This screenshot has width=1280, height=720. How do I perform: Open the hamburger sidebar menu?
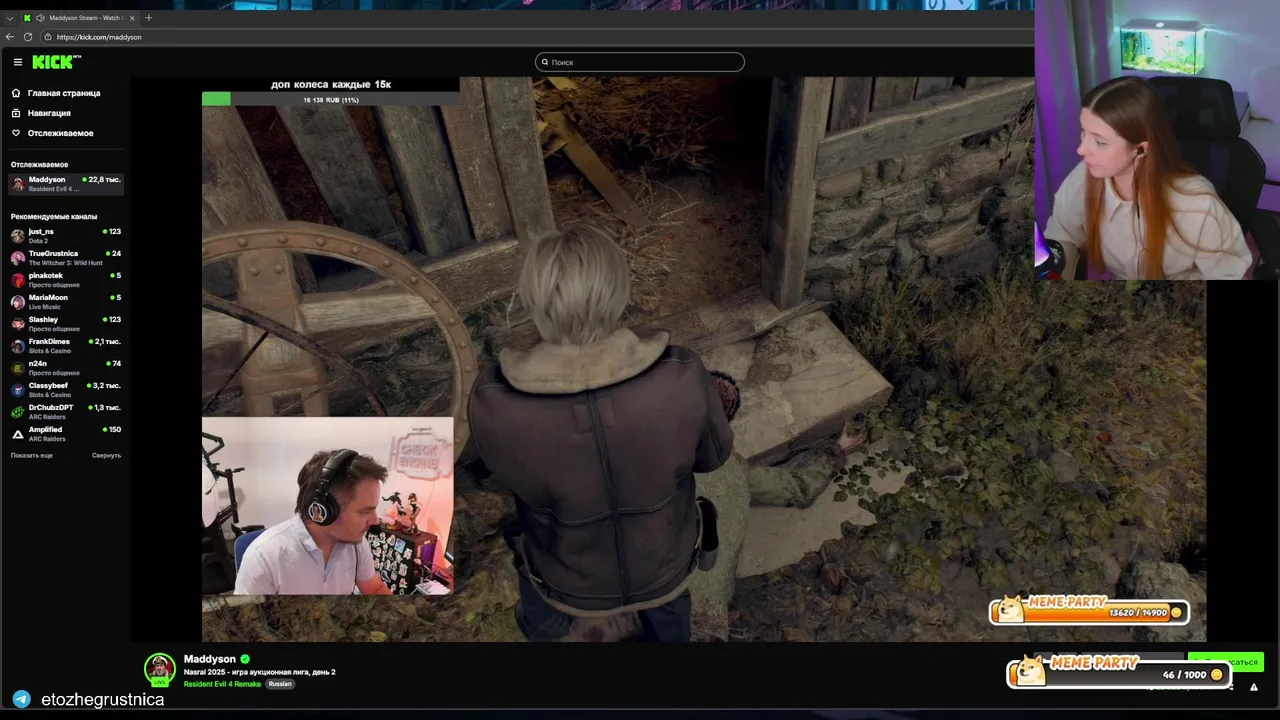tap(17, 62)
